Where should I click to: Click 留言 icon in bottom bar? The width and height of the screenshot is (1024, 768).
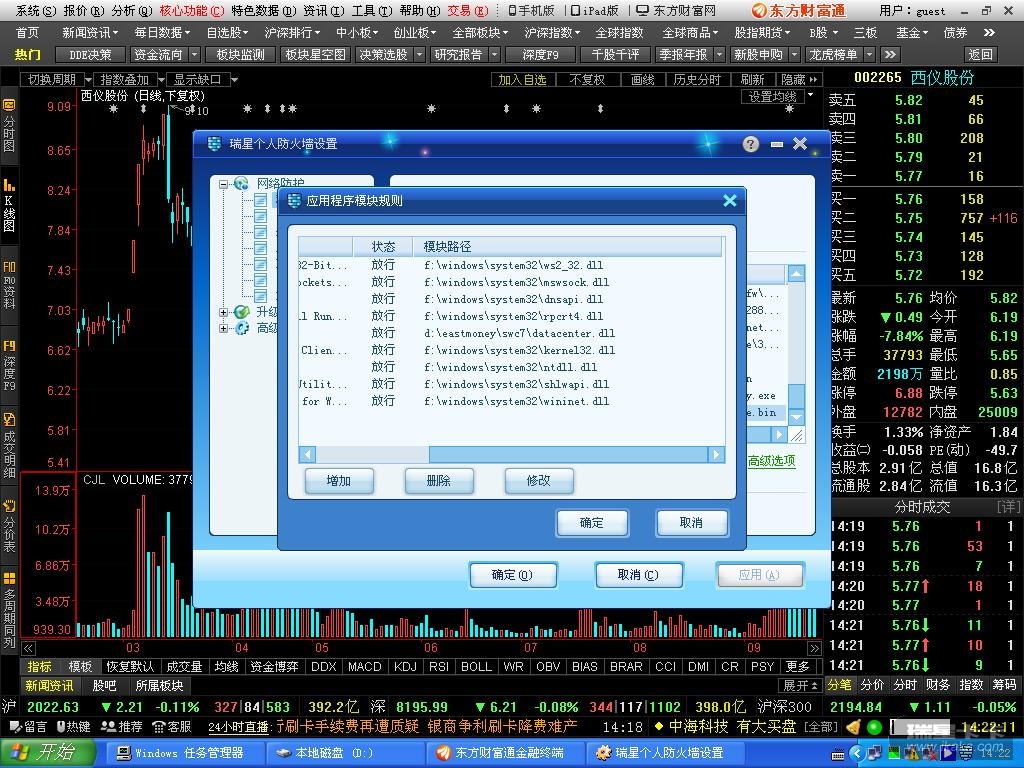click(16, 726)
